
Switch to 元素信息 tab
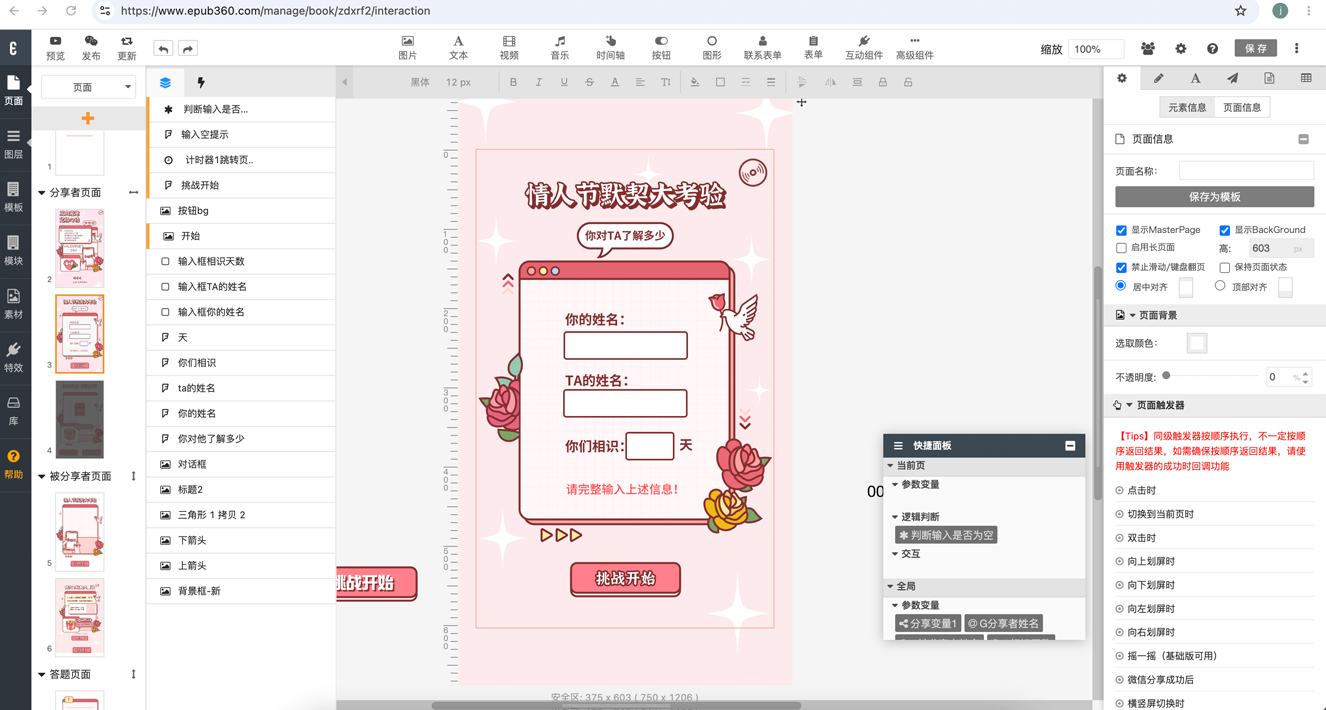tap(1187, 107)
